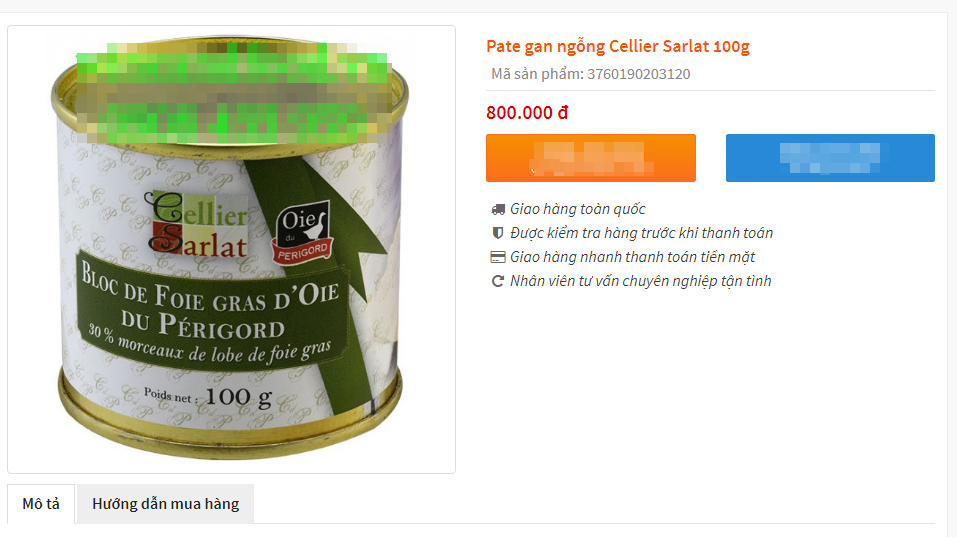Click the pixelated green can lid area
This screenshot has height=537, width=957.
point(232,92)
